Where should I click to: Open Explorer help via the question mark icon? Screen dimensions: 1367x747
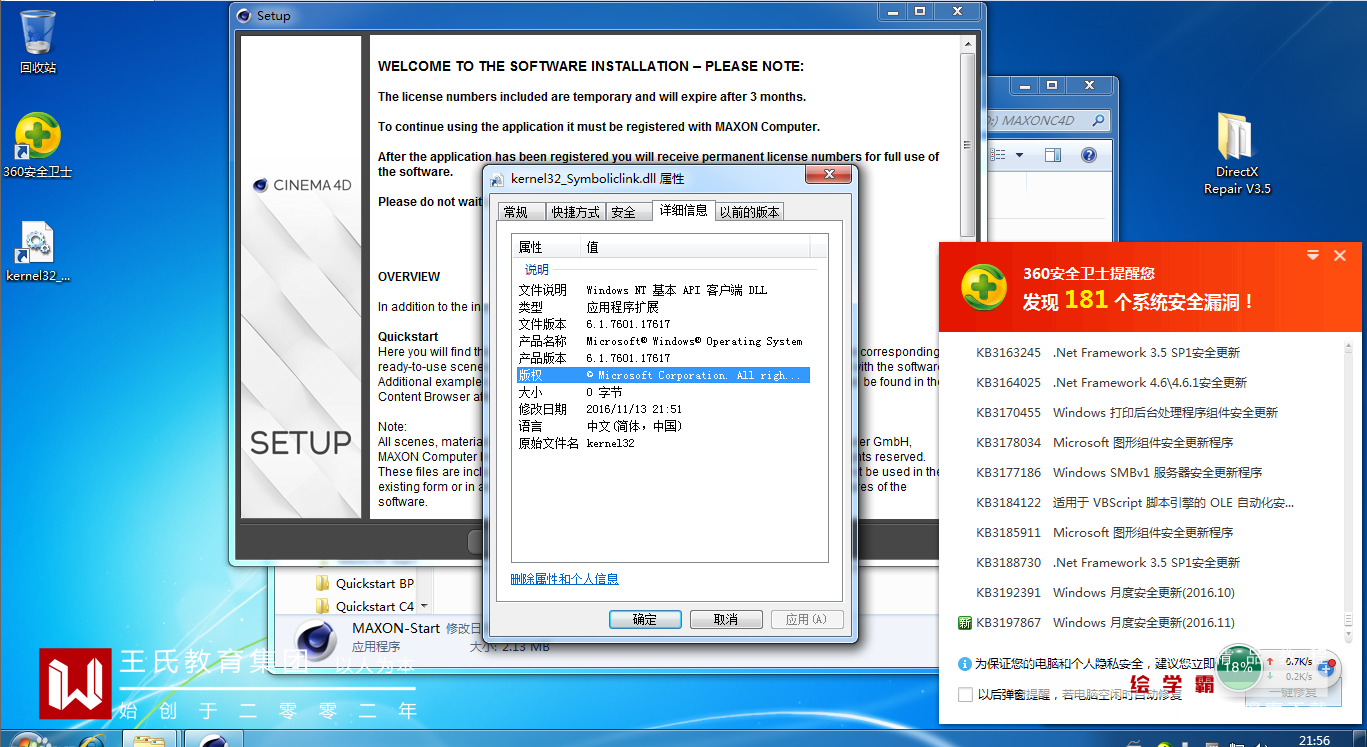click(1089, 155)
